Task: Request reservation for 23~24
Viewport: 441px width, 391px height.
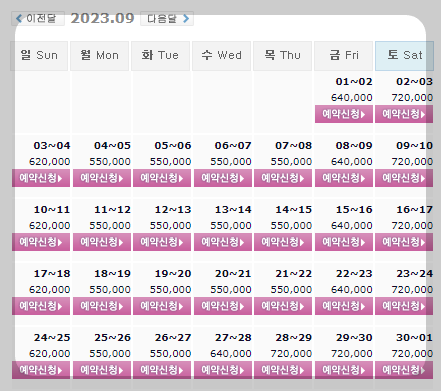Action: click(404, 306)
